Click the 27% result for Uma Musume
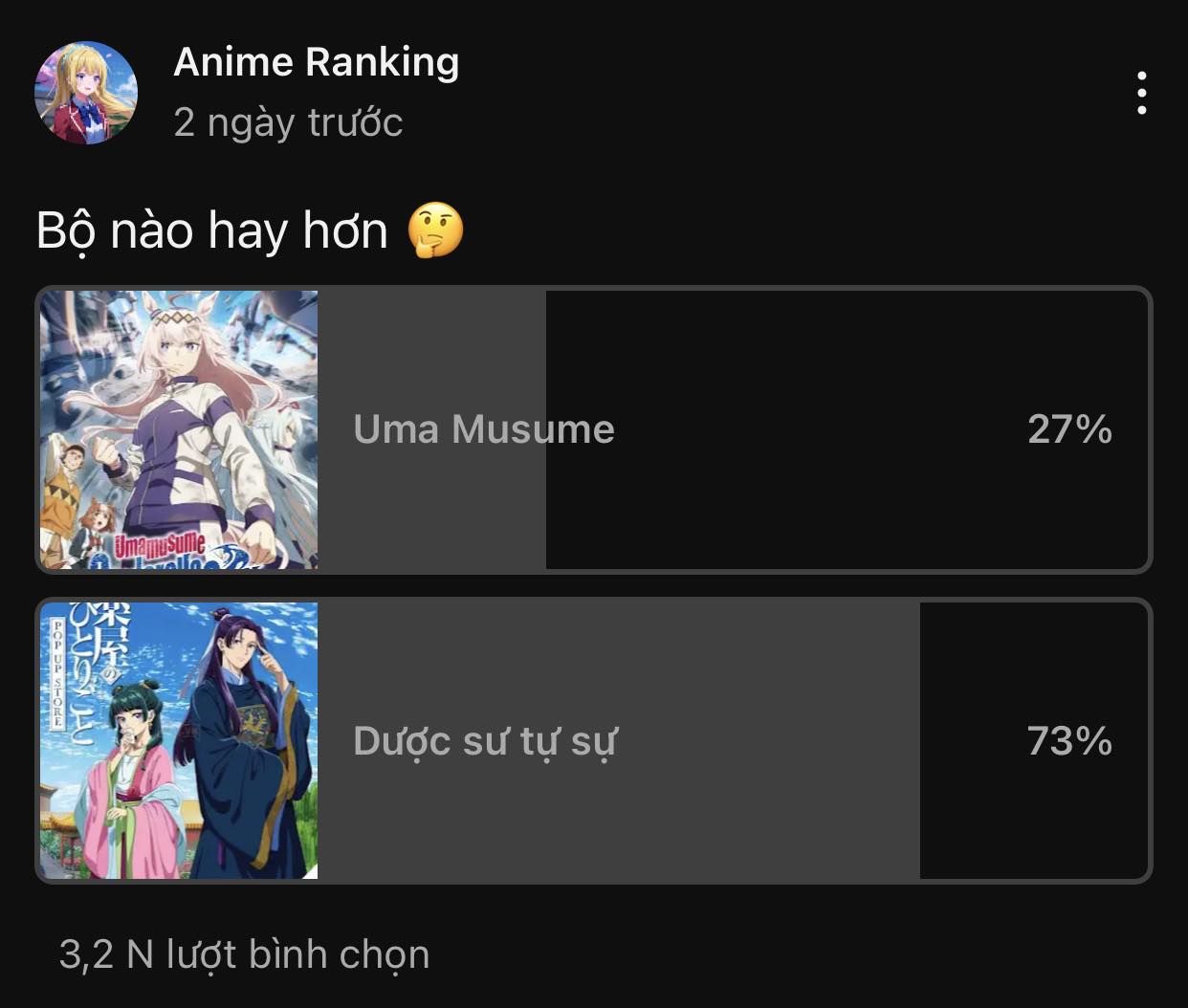 coord(1069,429)
